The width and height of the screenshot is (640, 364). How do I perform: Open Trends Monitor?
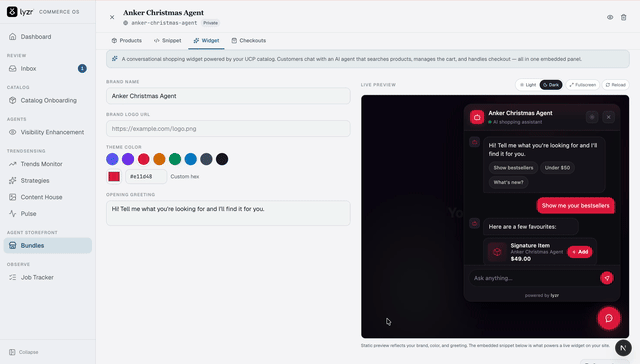pos(48,164)
